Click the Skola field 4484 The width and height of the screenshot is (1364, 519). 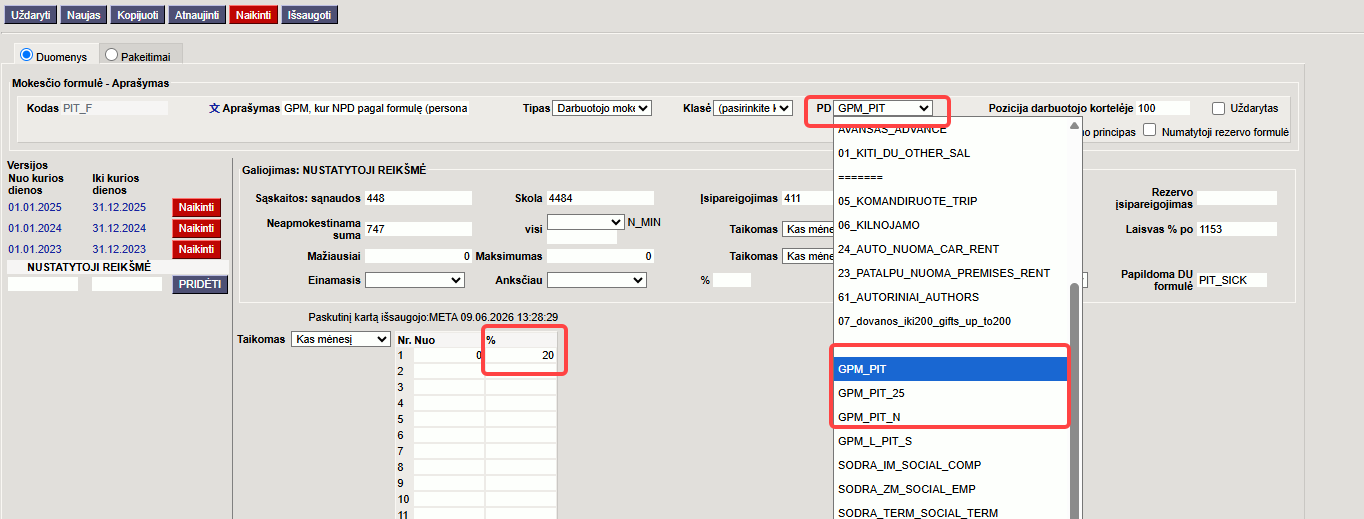point(600,198)
